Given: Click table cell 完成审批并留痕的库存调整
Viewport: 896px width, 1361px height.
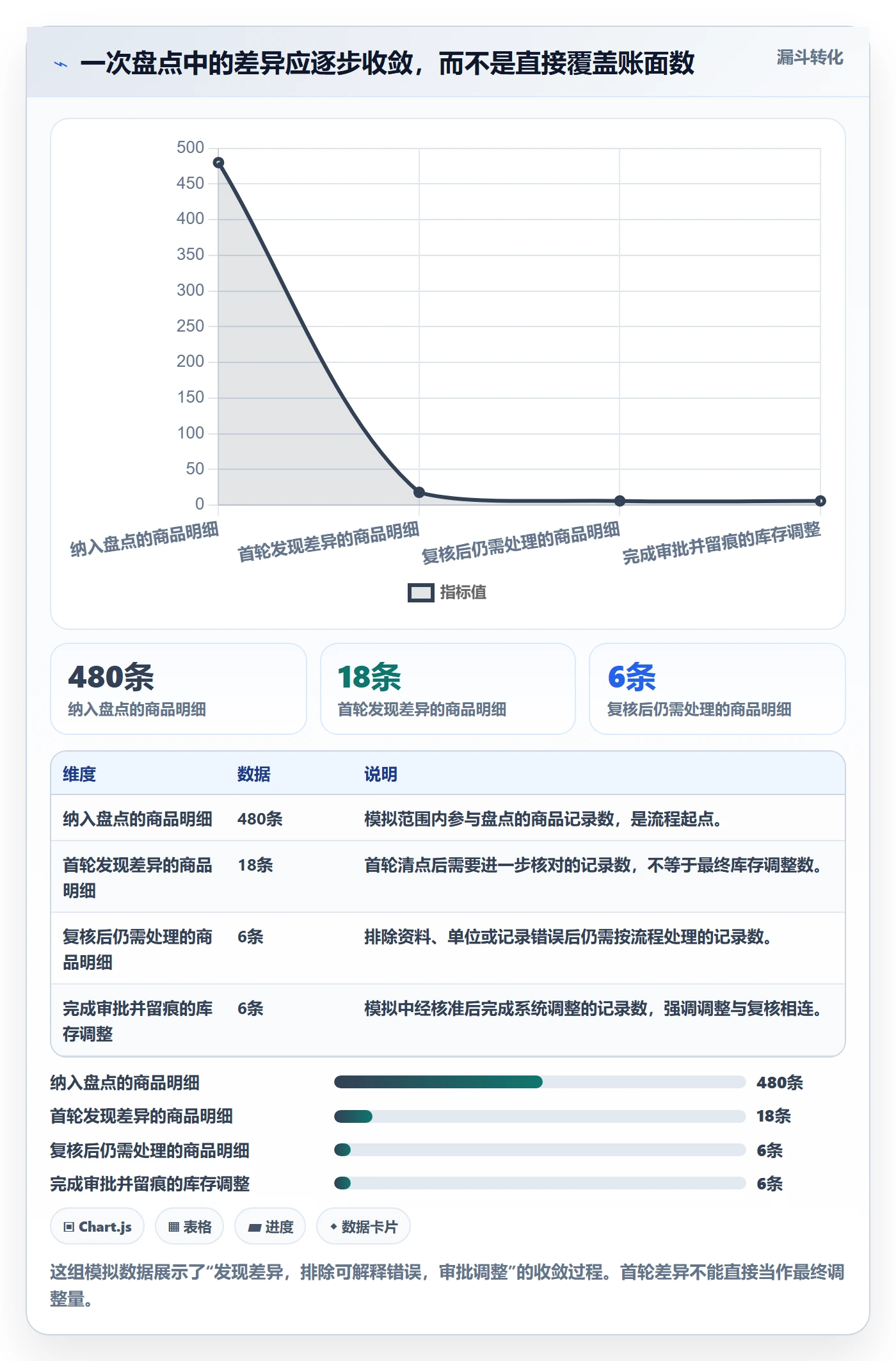Looking at the screenshot, I should (138, 1021).
